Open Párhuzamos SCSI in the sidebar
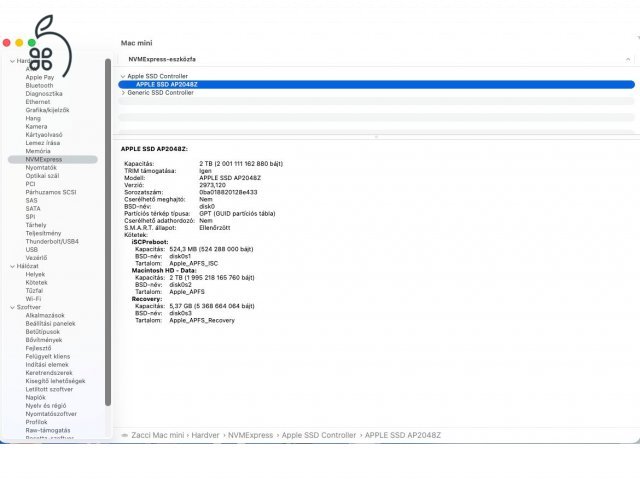640x480 pixels. [x=51, y=192]
